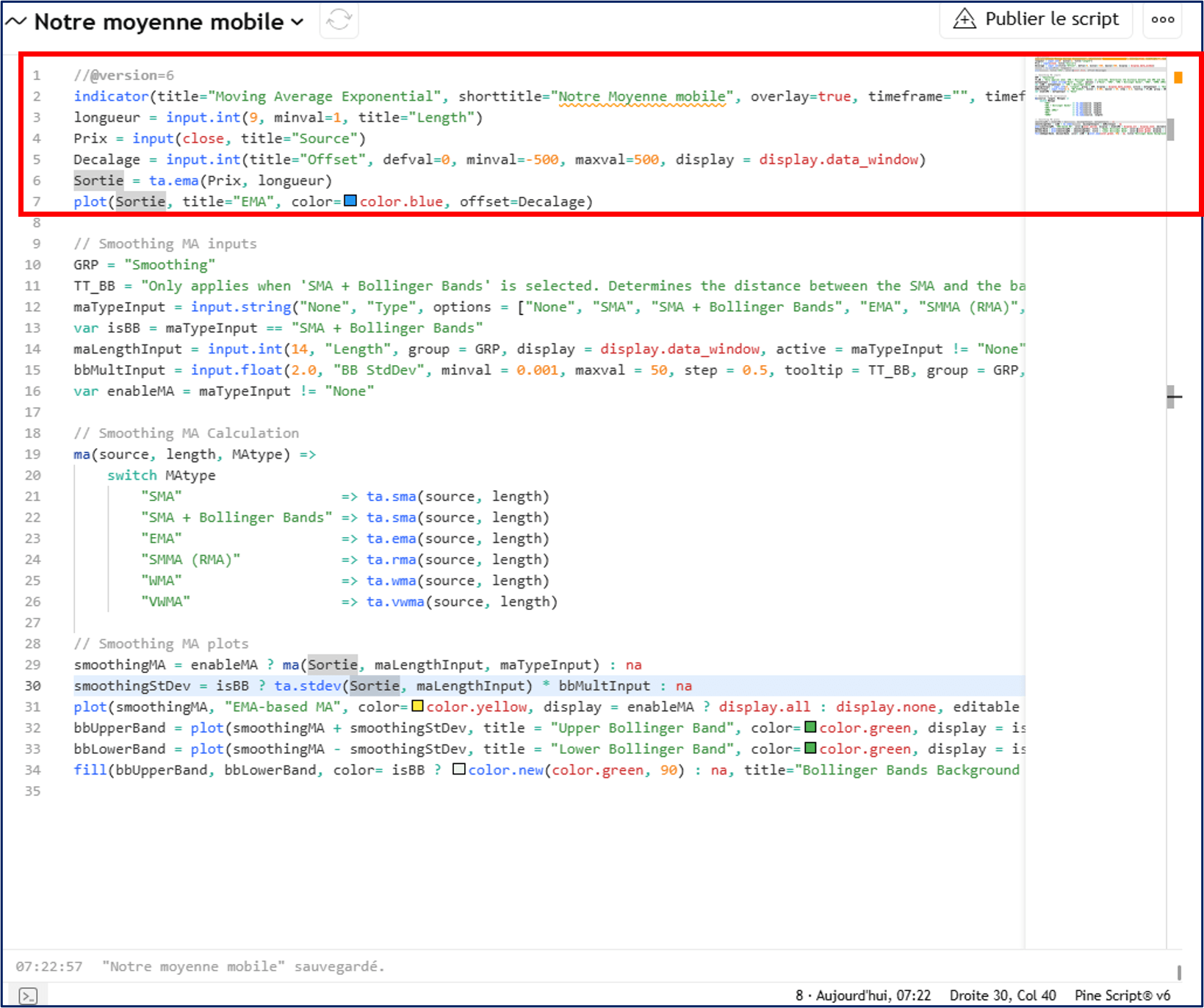Open the Pine console toggle icon

(27, 996)
